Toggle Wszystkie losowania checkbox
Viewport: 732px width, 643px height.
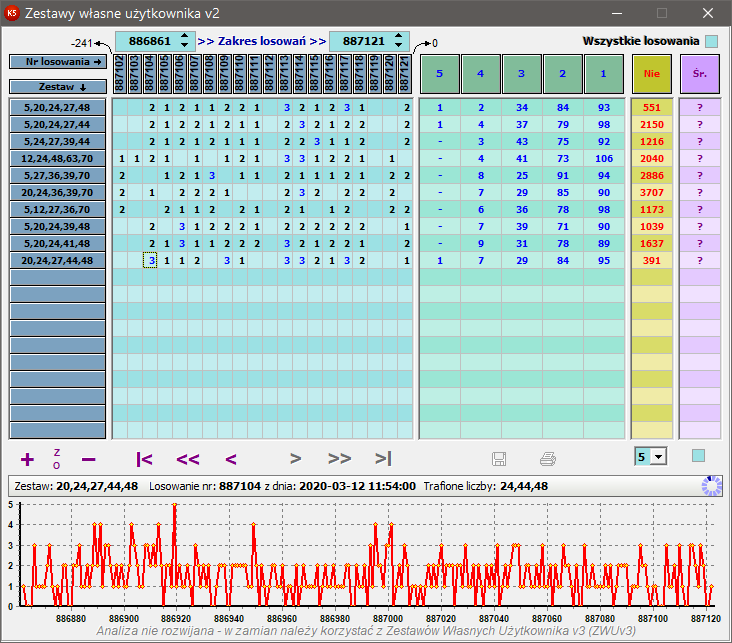pos(711,41)
